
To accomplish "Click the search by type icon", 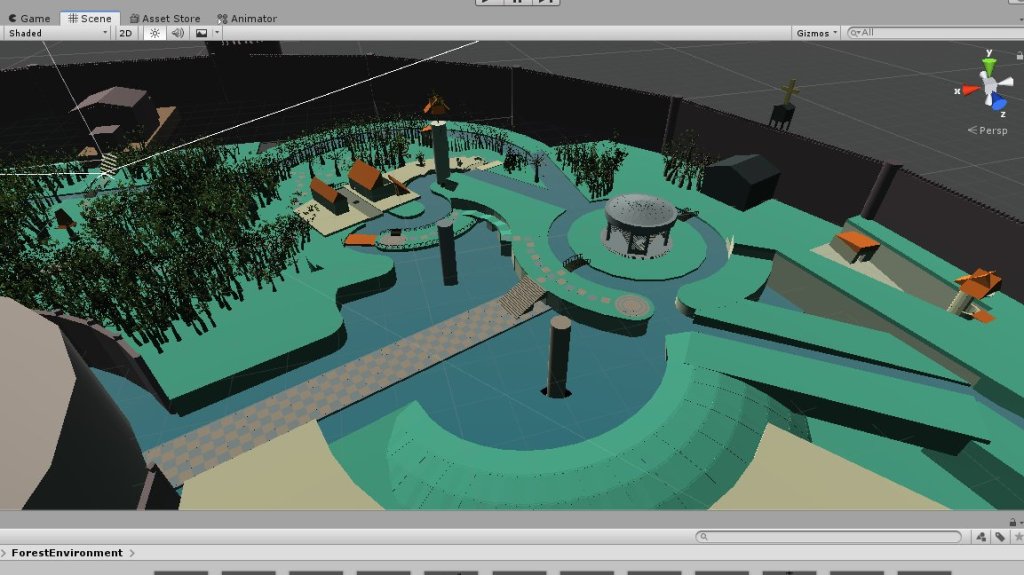I will pyautogui.click(x=982, y=537).
